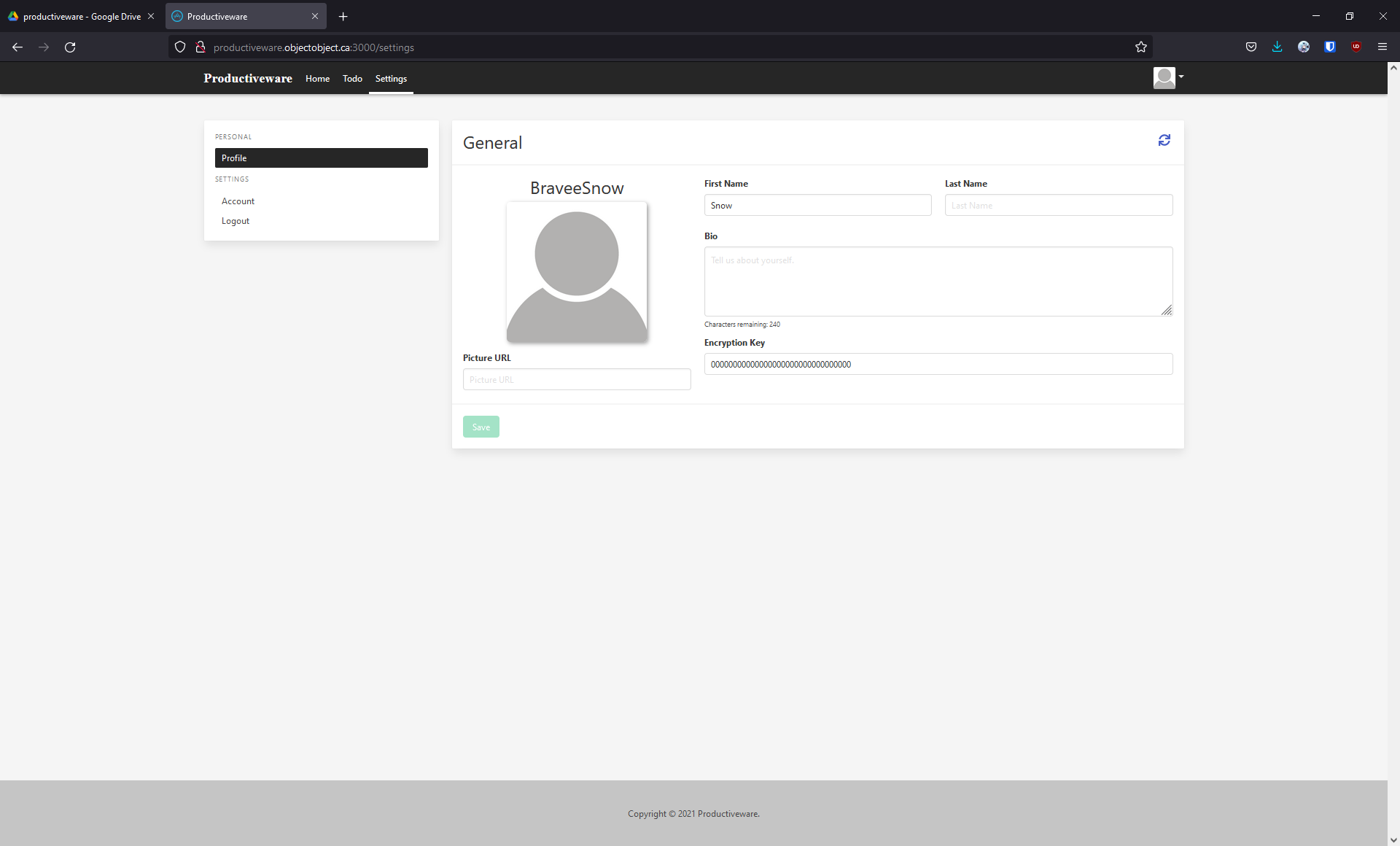Click the refresh icon in General panel
1400x846 pixels.
[1164, 140]
